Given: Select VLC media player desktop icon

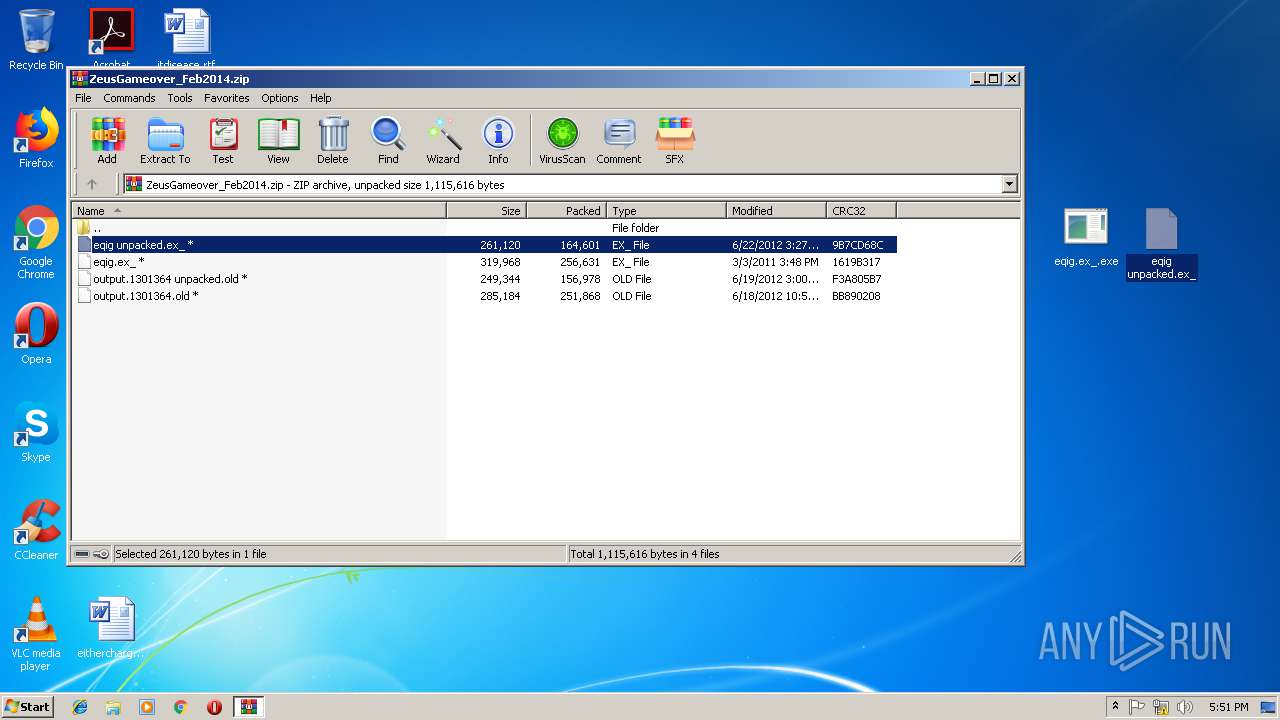Looking at the screenshot, I should [x=36, y=634].
